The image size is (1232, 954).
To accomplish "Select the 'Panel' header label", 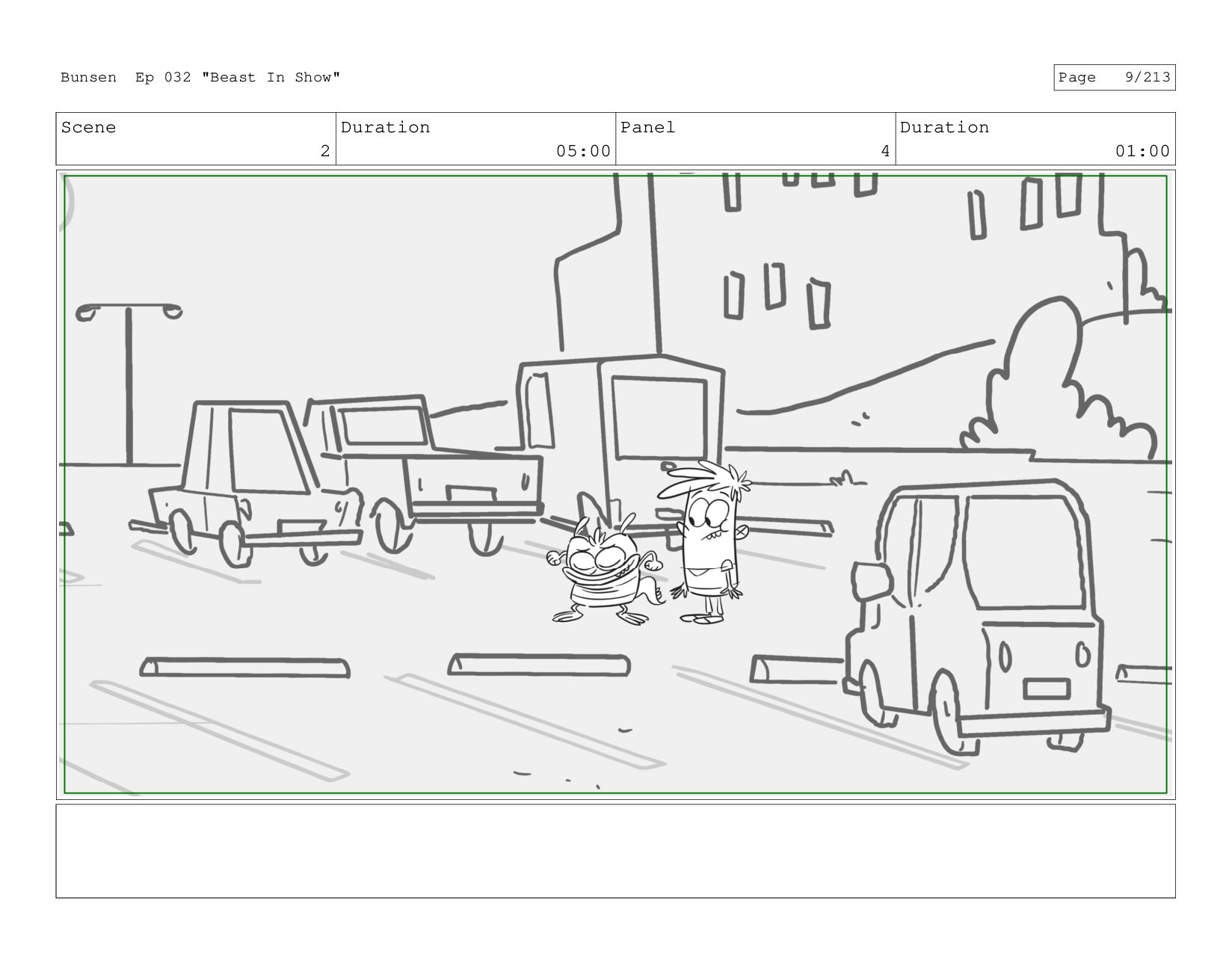I will pos(647,128).
